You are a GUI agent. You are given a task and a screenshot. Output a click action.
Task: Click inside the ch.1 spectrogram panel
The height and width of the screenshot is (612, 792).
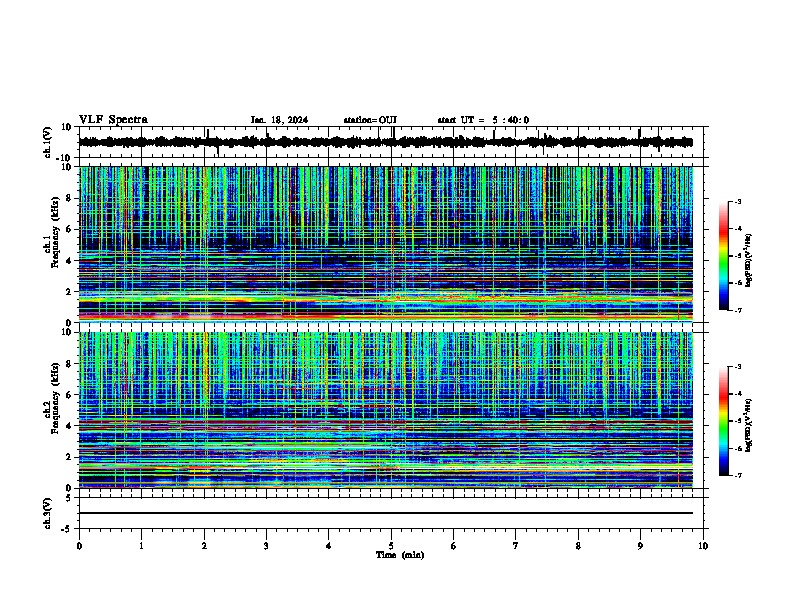pyautogui.click(x=386, y=244)
